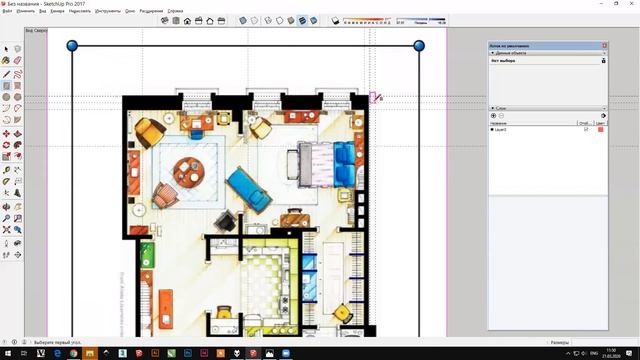This screenshot has height=360, width=640.
Task: Select the 2-Point Arc tool
Action: pos(18,109)
